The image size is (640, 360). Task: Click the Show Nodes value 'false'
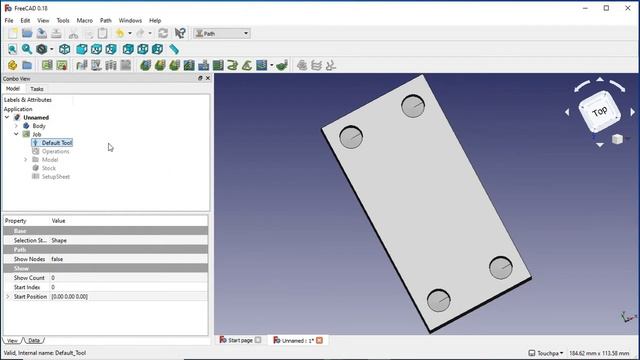[57, 259]
